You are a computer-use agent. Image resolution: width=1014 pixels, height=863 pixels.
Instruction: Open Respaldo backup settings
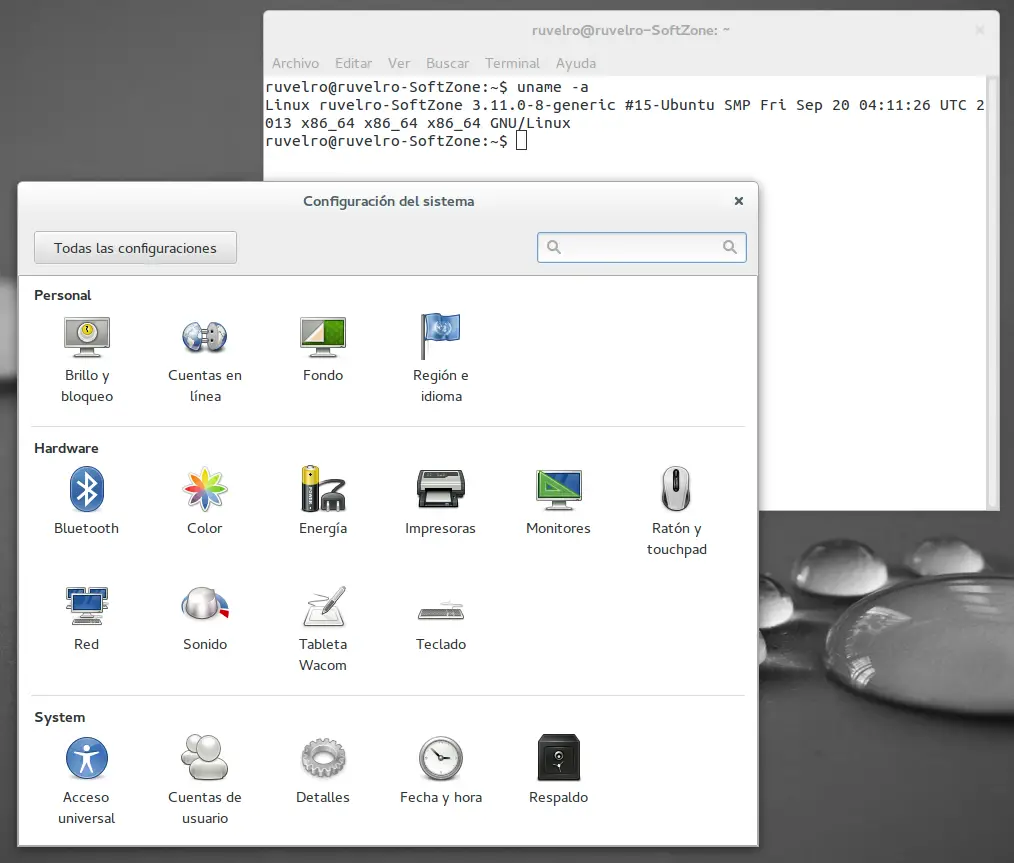pos(558,771)
